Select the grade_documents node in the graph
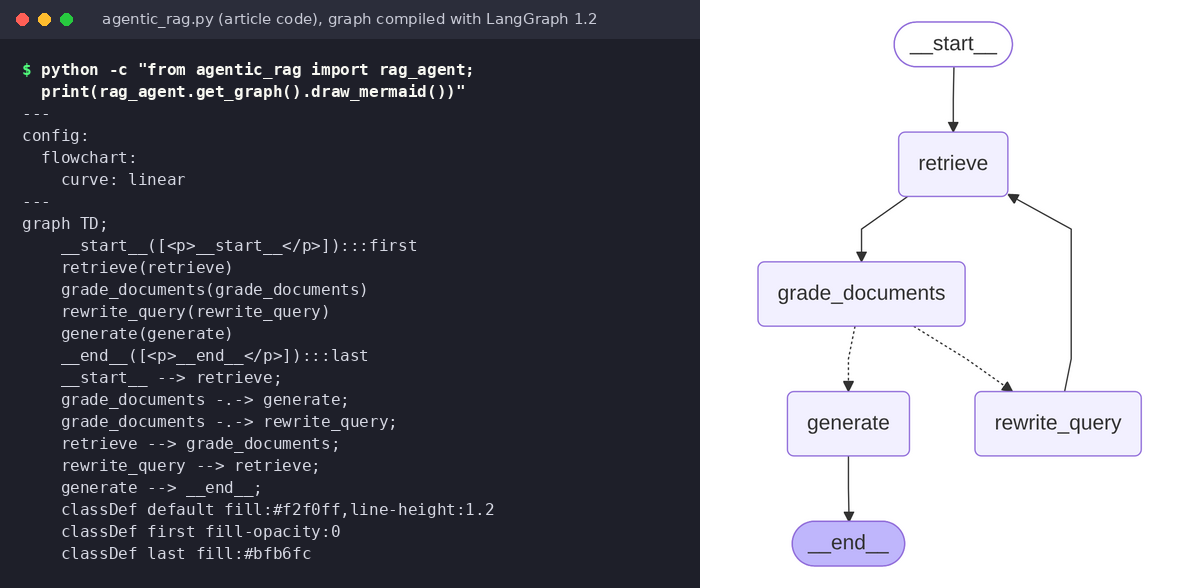 861,294
